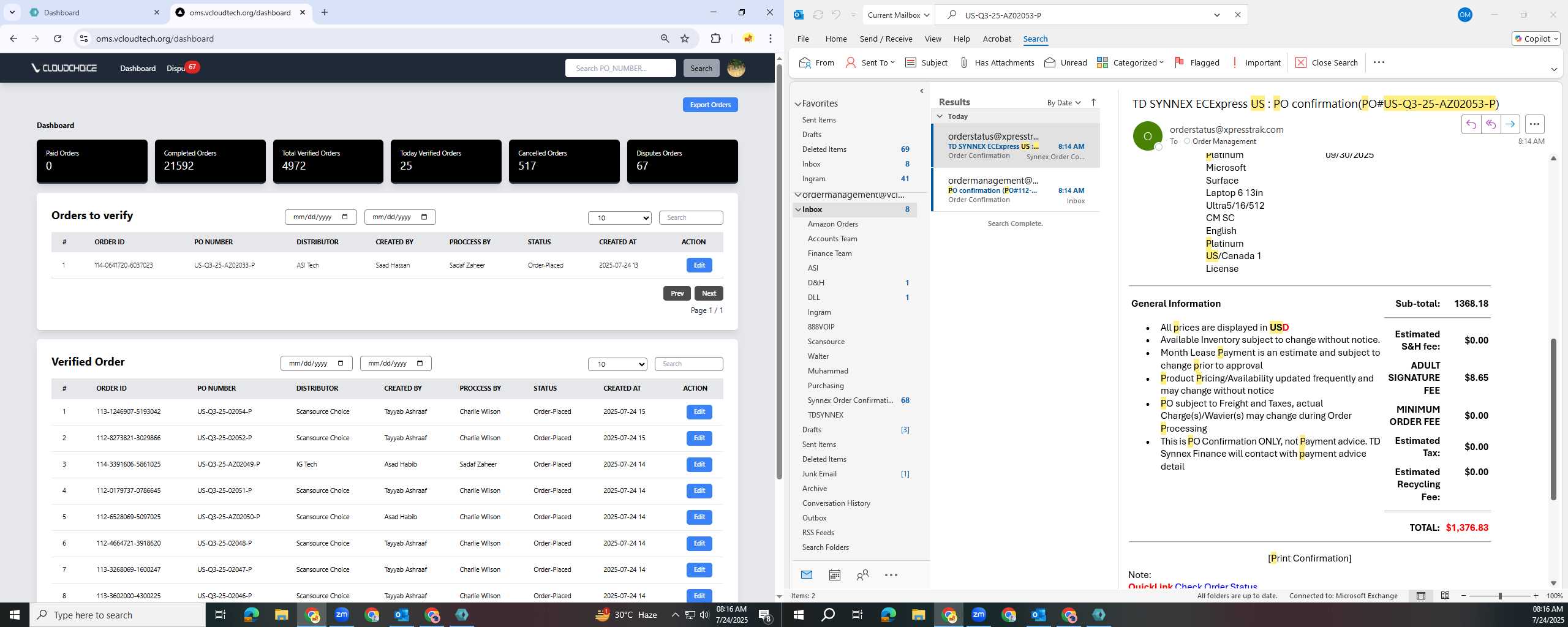Click Next in Orders to verify
1568x627 pixels.
(x=709, y=293)
